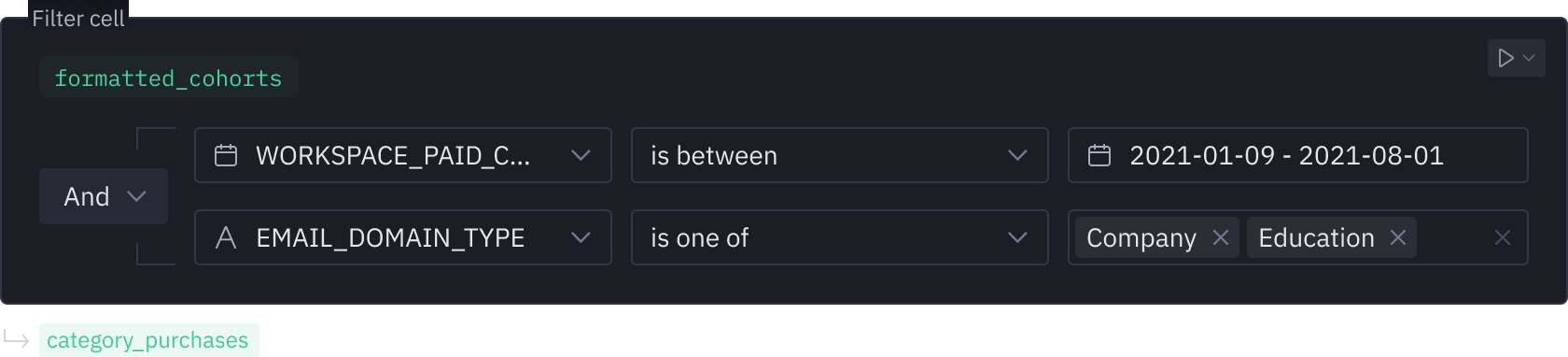Clear all selected domain type values
This screenshot has width=1568, height=357.
1502,237
